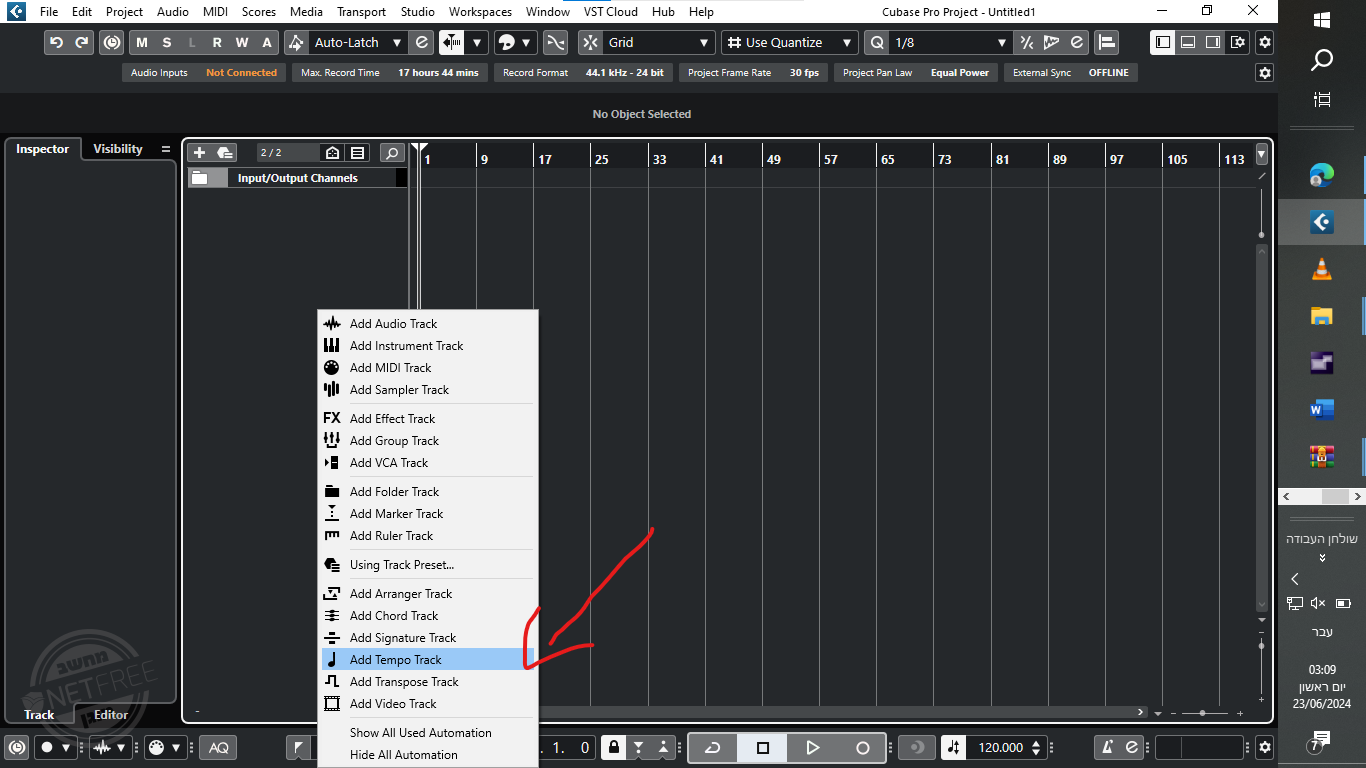Toggle Read automation R button for all tracks
Image resolution: width=1366 pixels, height=768 pixels.
(217, 43)
